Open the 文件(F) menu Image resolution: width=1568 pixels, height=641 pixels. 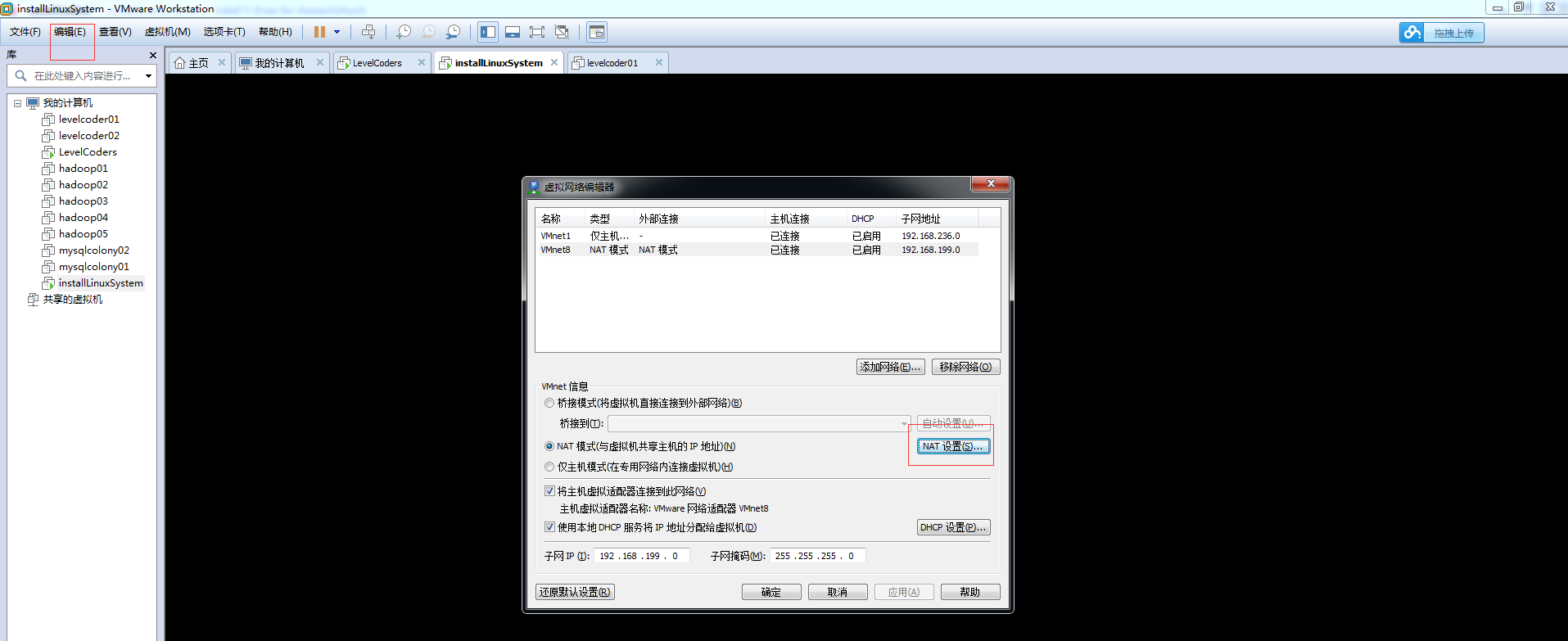(x=25, y=32)
